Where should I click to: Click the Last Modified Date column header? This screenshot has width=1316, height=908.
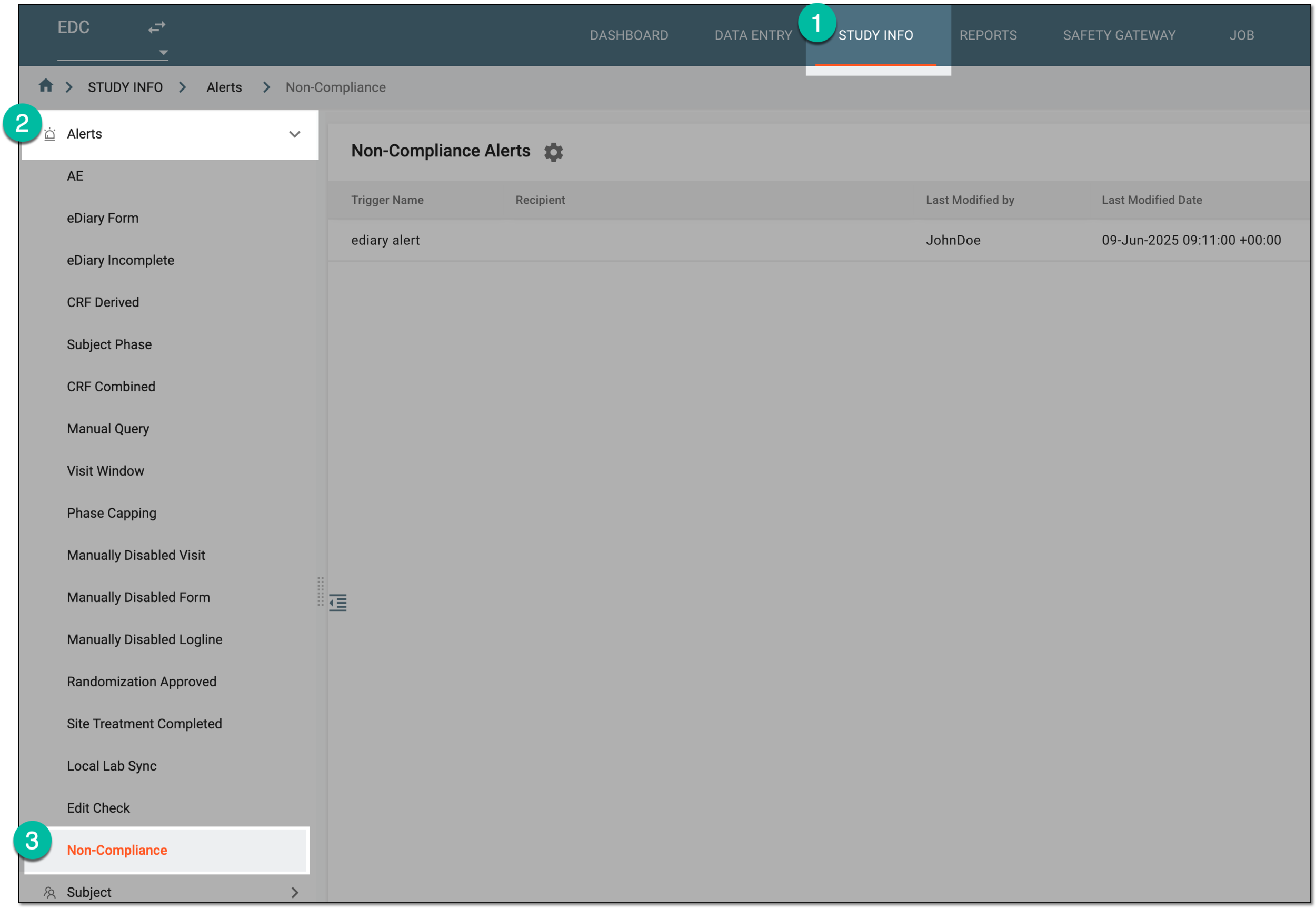pyautogui.click(x=1152, y=200)
